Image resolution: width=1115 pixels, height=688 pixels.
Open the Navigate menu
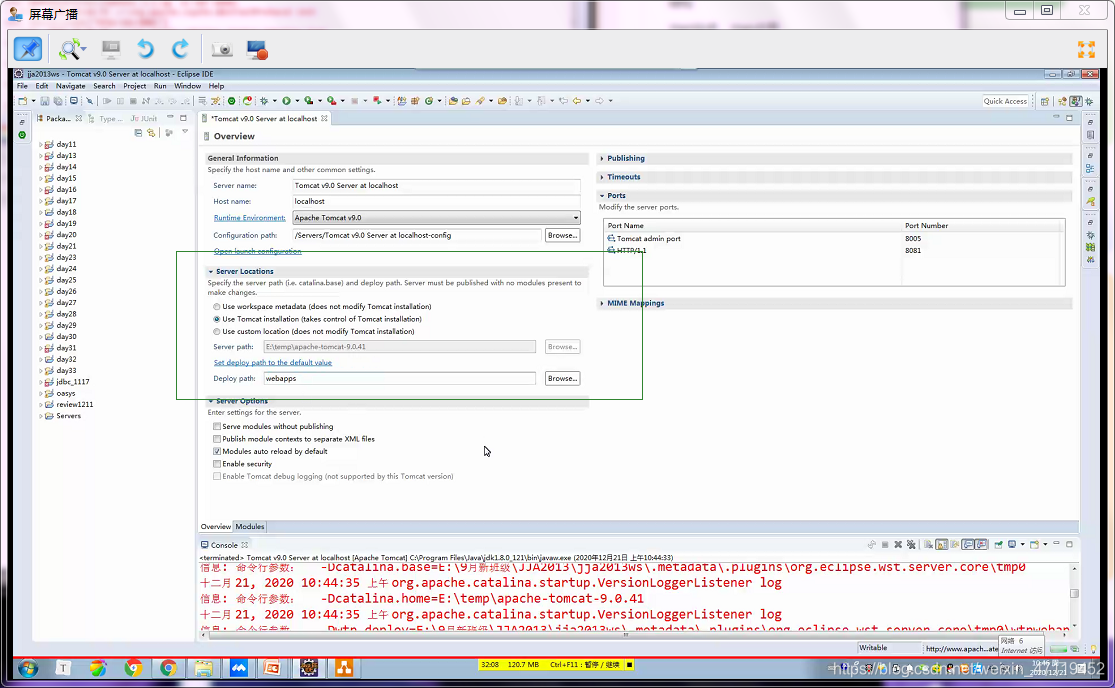pos(70,86)
